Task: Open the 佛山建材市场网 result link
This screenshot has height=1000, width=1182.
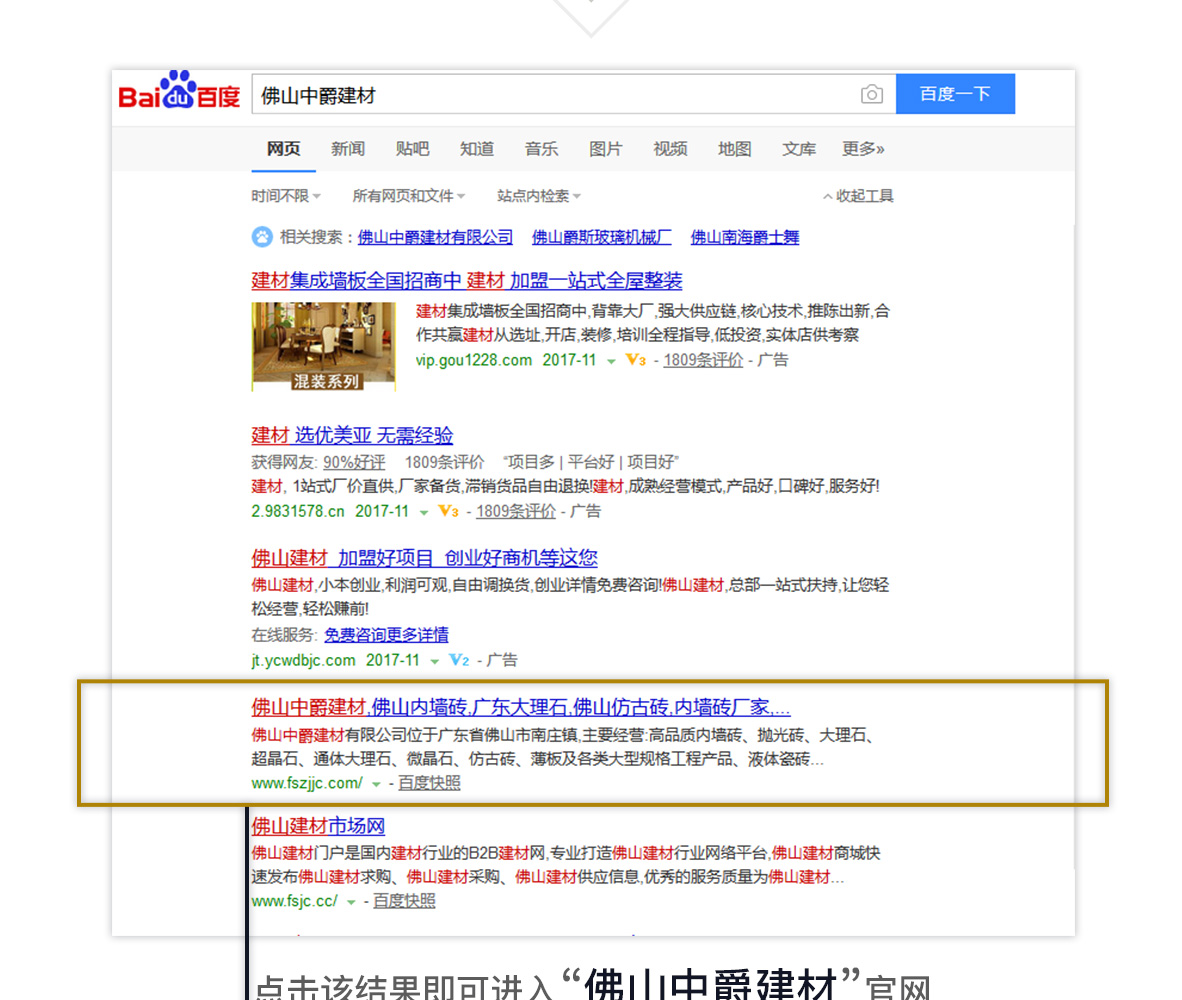Action: [318, 826]
